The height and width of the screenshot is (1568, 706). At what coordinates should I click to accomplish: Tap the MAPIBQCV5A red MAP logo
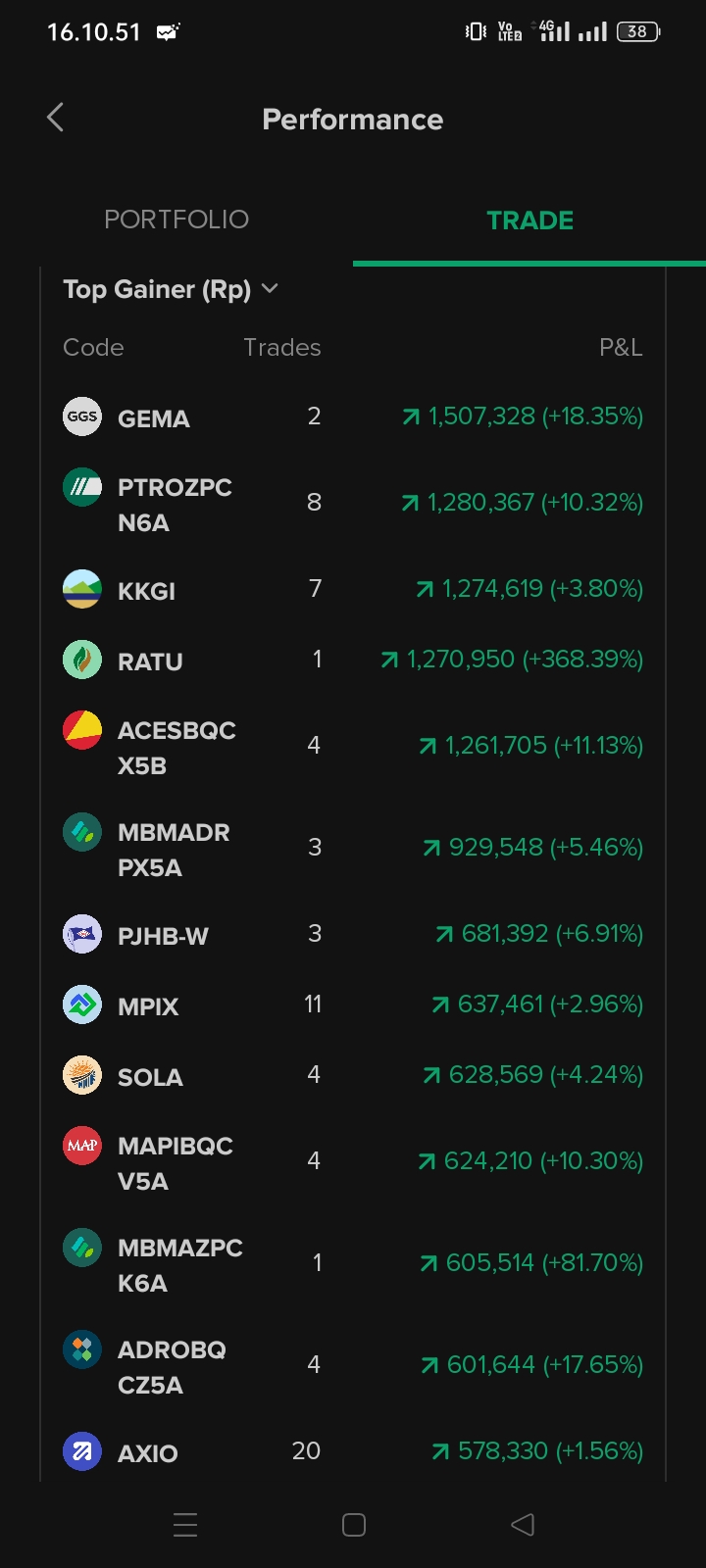(x=82, y=1146)
